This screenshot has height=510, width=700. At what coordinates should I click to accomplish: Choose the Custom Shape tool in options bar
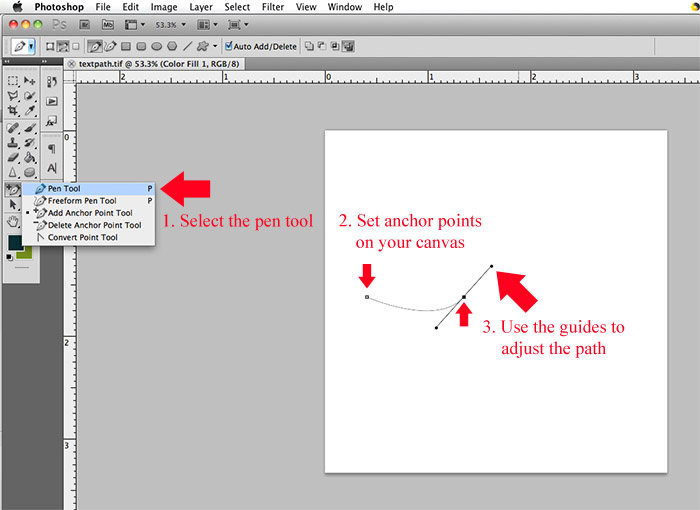click(203, 46)
